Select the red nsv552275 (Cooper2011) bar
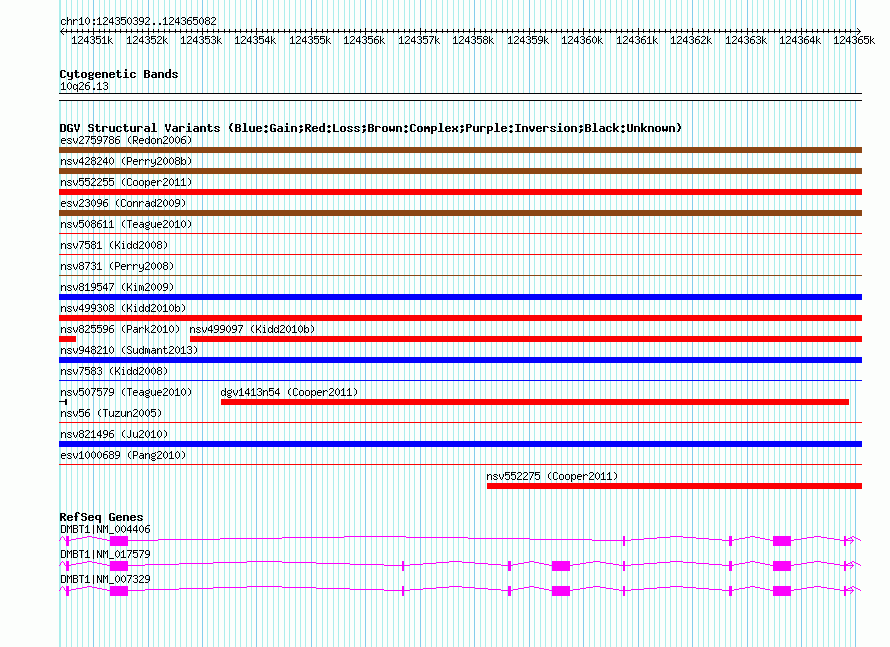Screen dimensions: 890x647 (673, 486)
